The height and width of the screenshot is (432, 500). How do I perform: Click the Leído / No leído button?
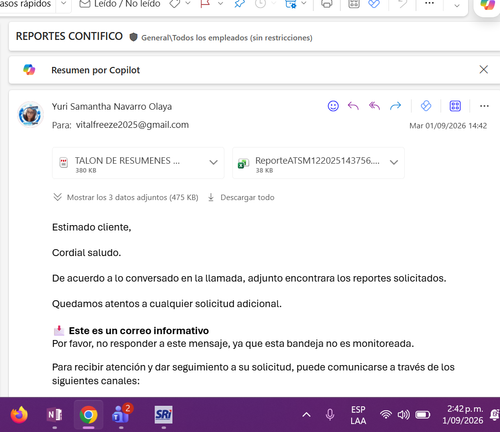[x=120, y=4]
